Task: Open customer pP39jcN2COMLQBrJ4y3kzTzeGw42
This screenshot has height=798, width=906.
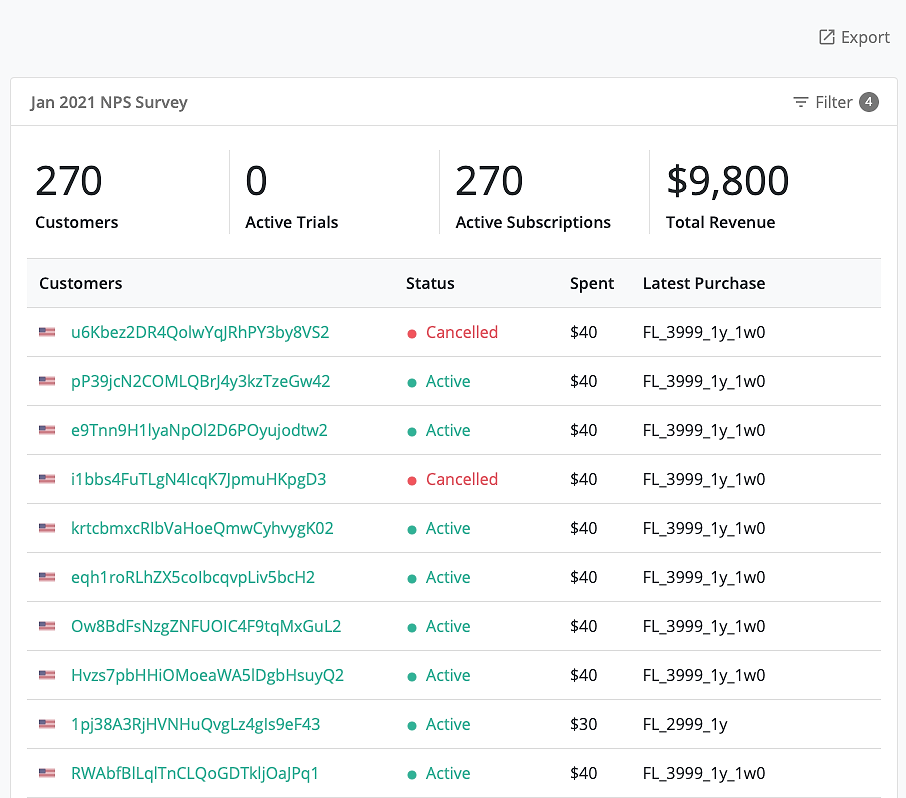Action: (x=200, y=381)
